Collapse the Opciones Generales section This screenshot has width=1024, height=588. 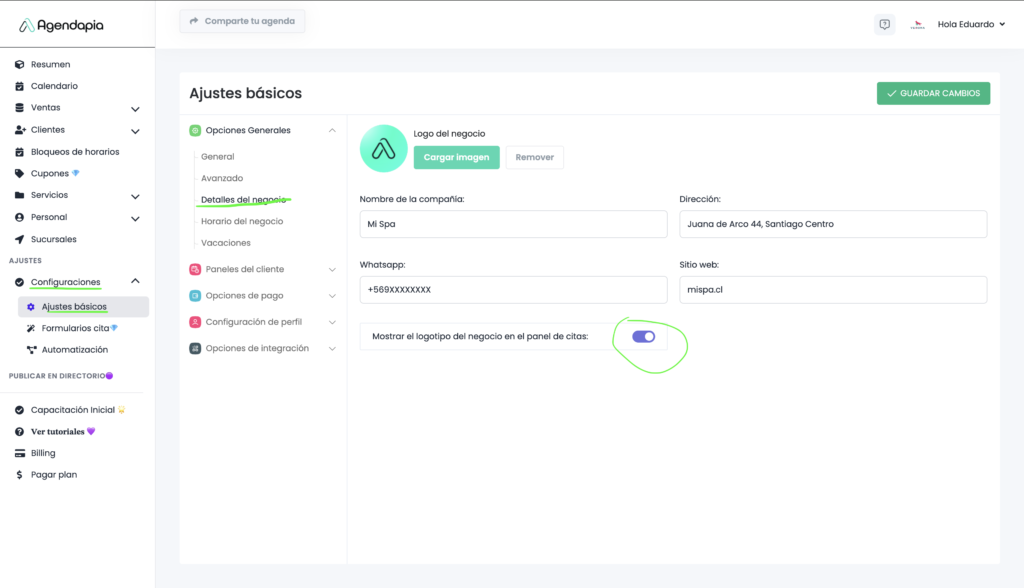332,130
